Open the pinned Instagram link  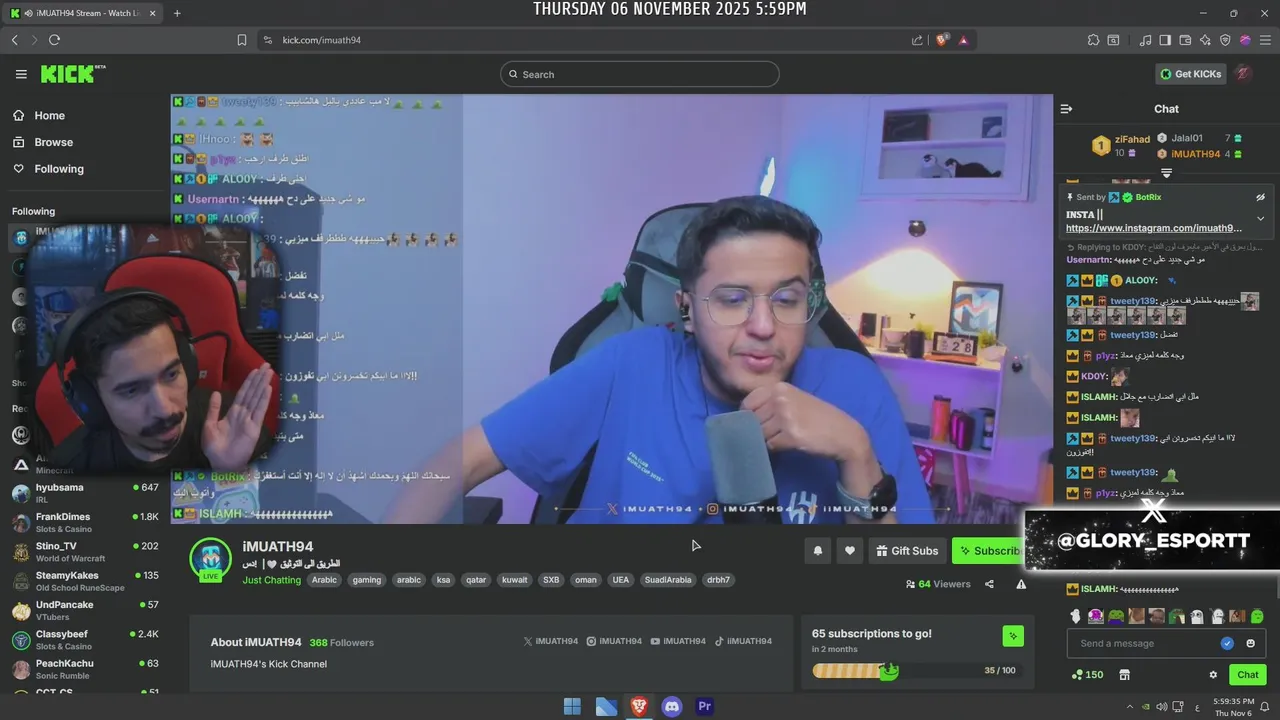coord(1154,228)
